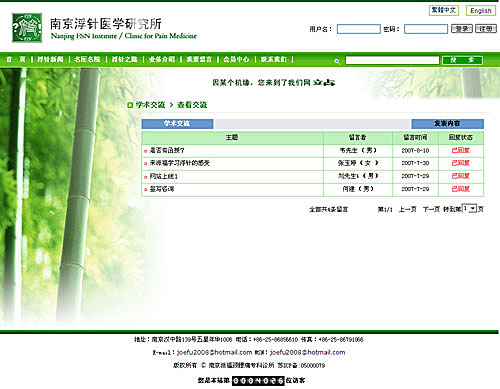Screen dimensions: 500x389
Task: Click the login (登录) button
Action: (462, 29)
